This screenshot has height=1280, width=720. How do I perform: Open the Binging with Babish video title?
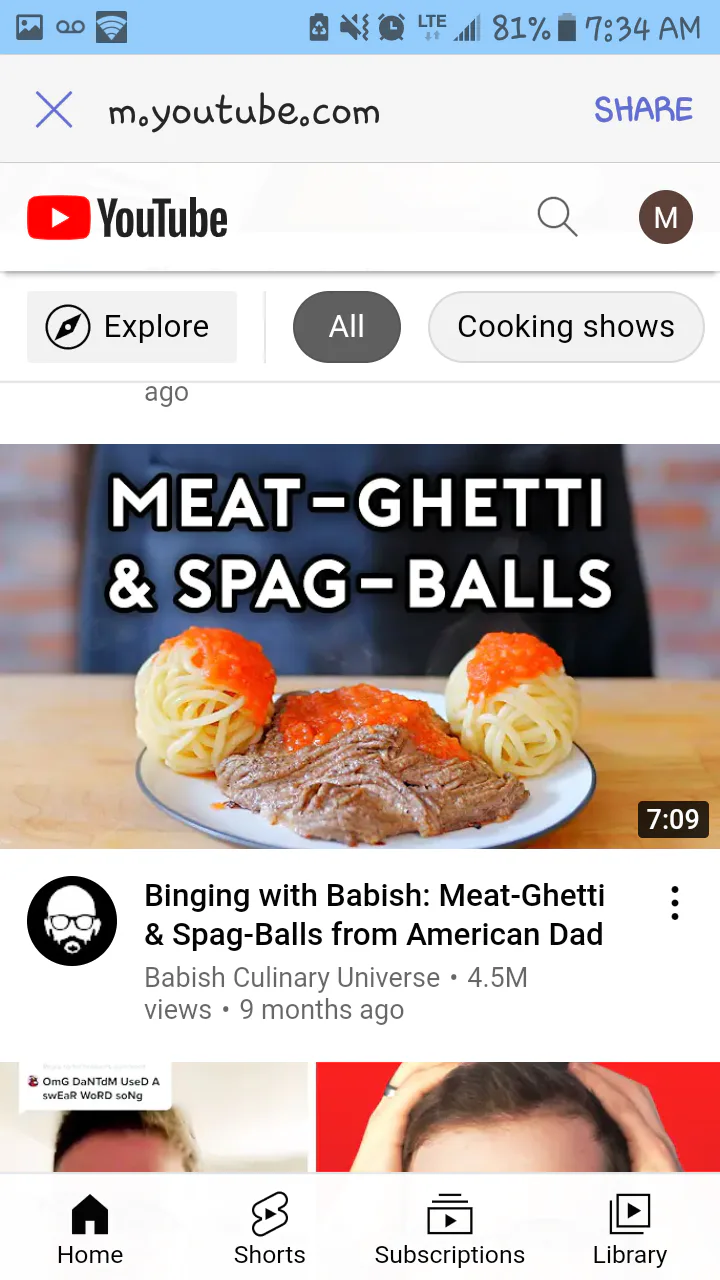point(375,915)
